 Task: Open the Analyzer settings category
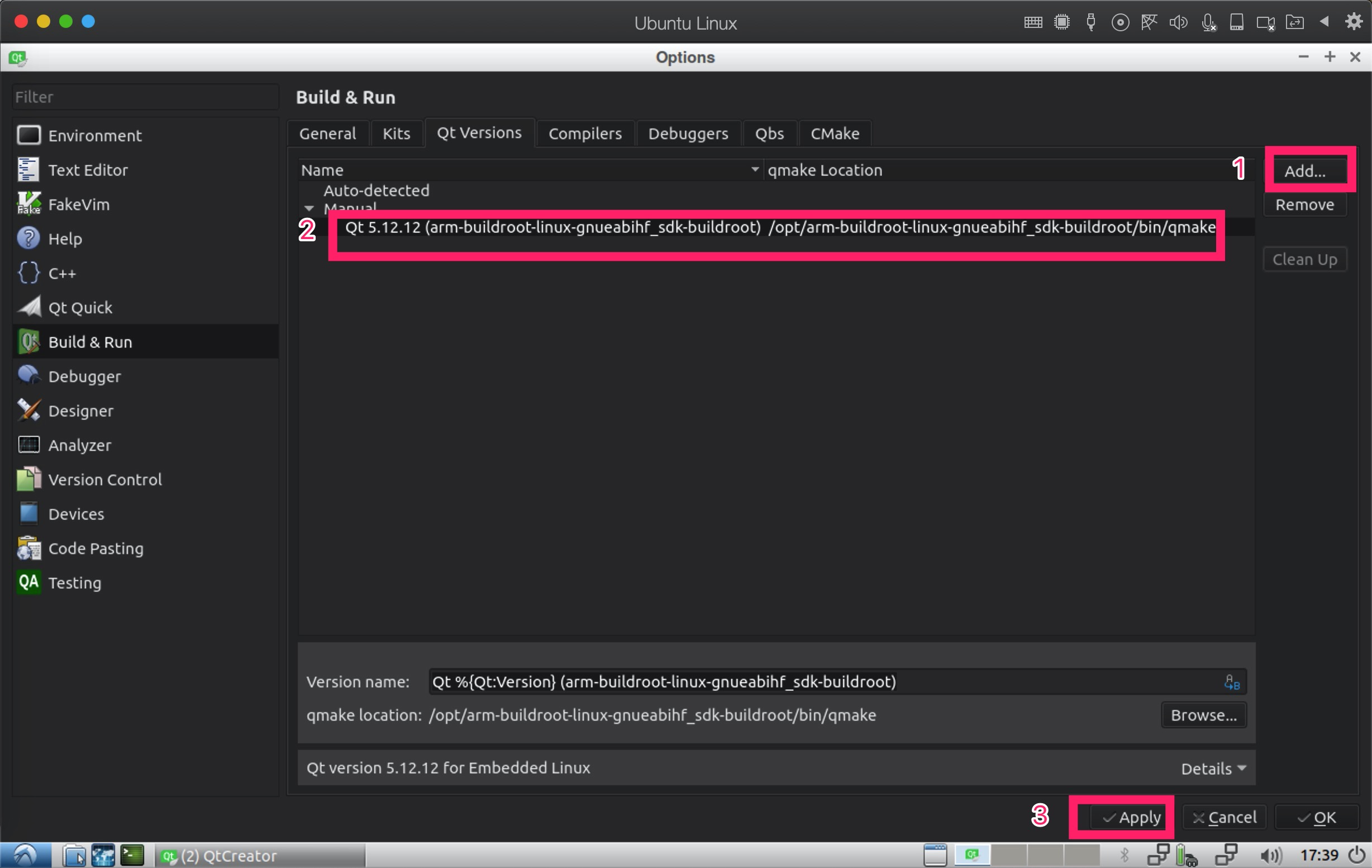point(145,445)
